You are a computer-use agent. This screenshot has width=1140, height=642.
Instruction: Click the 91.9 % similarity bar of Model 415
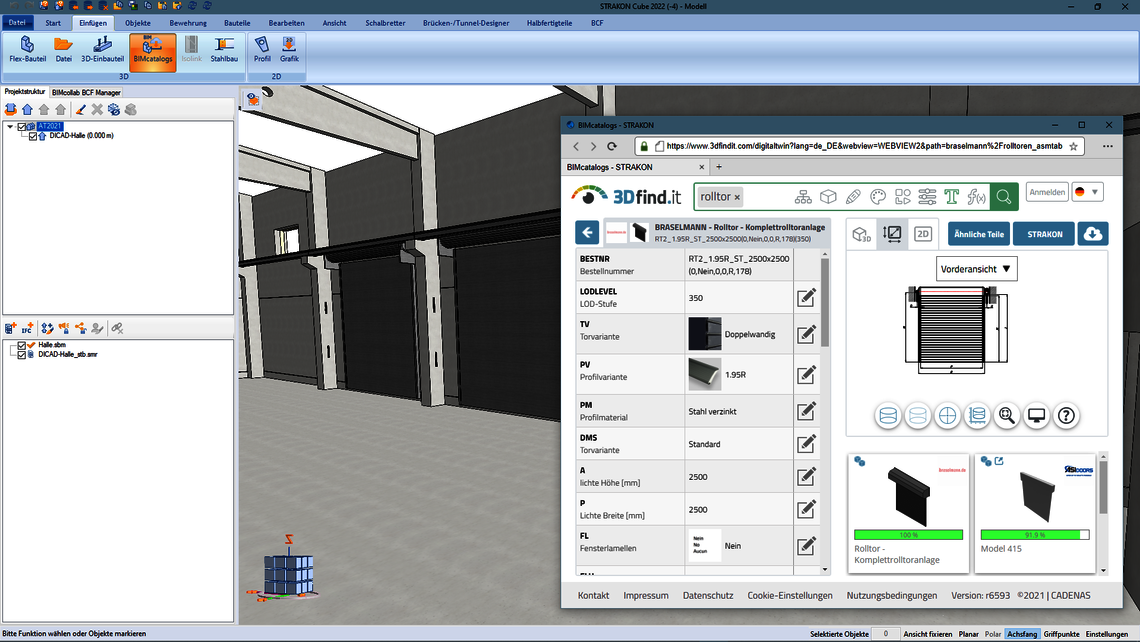(x=1035, y=535)
